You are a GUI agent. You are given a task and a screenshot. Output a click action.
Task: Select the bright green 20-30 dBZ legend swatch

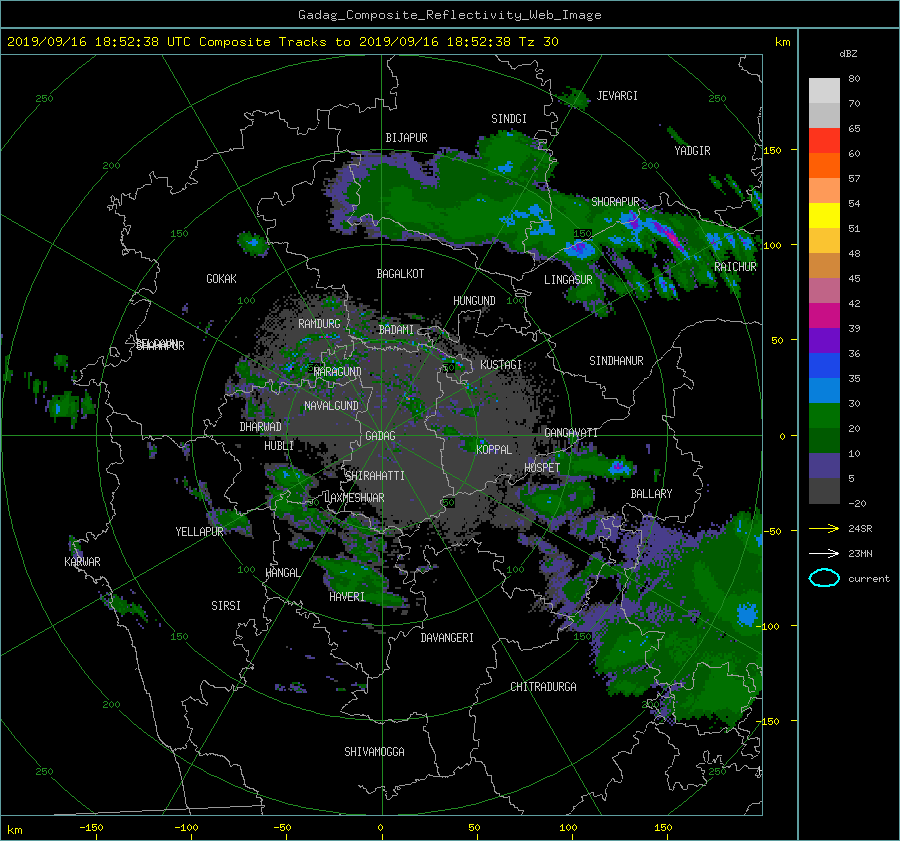[x=824, y=416]
